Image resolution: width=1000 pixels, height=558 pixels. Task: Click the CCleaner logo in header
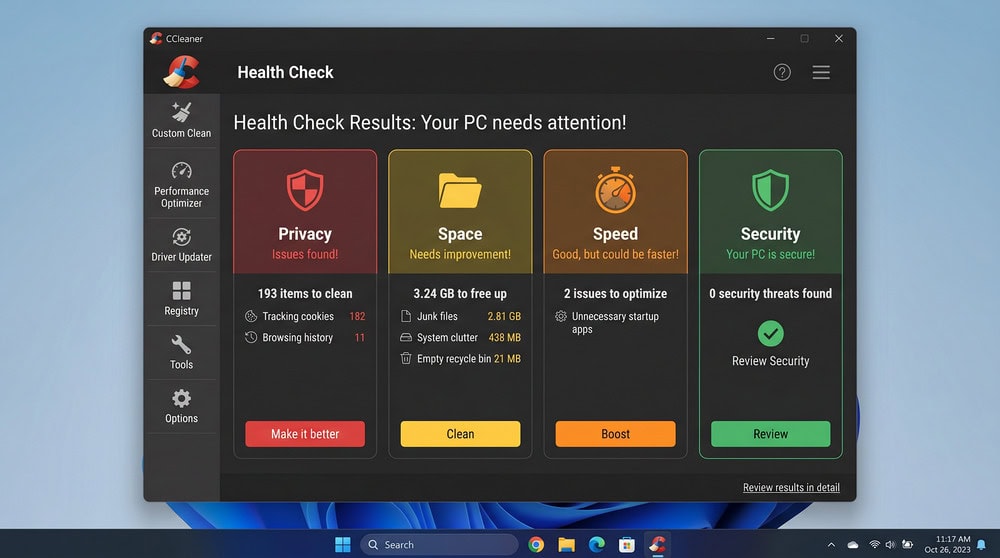181,72
